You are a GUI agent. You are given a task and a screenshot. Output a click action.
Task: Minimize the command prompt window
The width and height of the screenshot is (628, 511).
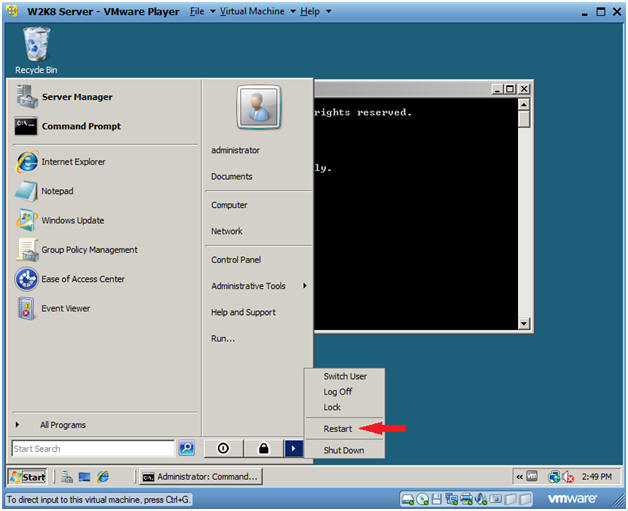[x=497, y=89]
